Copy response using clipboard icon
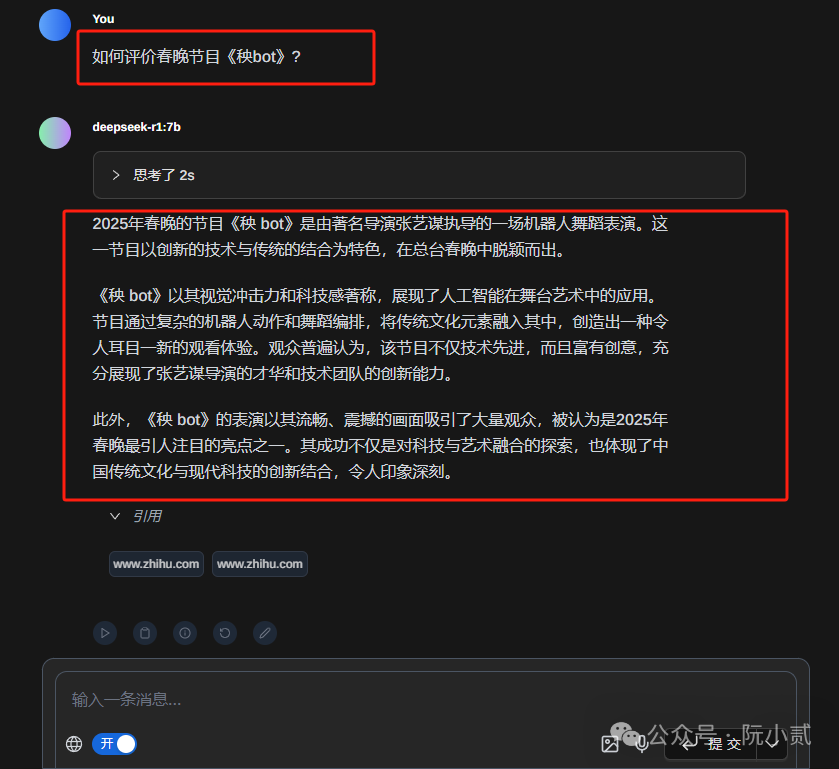The height and width of the screenshot is (769, 839). click(145, 633)
